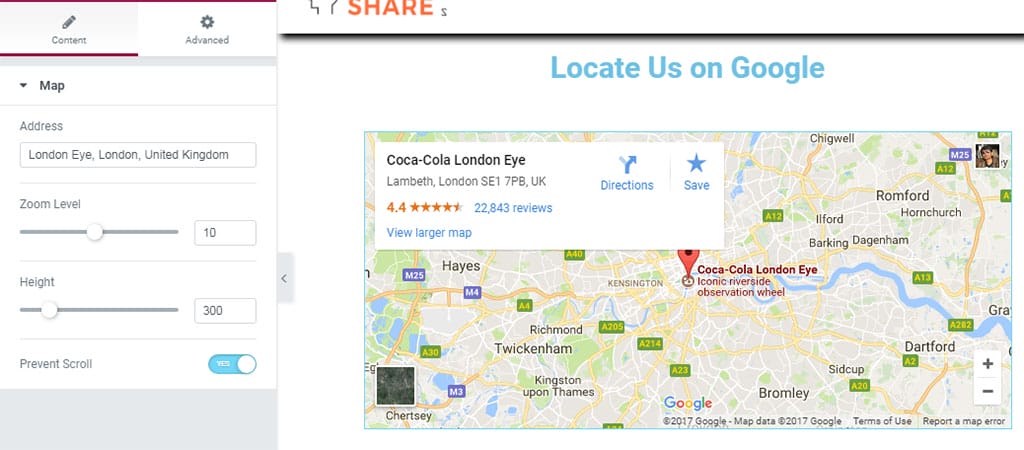Click the Address input field
1024x450 pixels.
(x=137, y=155)
